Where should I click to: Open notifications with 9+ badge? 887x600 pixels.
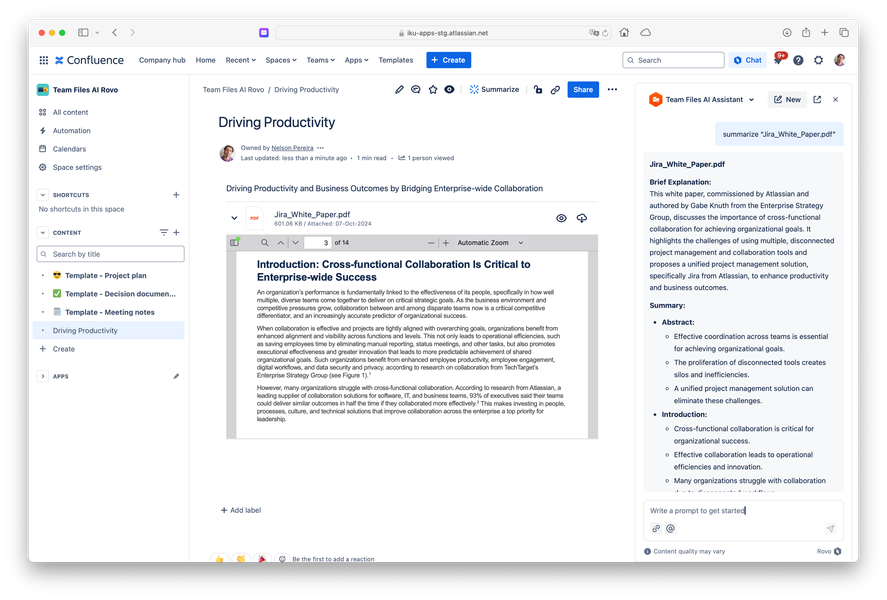coord(779,59)
